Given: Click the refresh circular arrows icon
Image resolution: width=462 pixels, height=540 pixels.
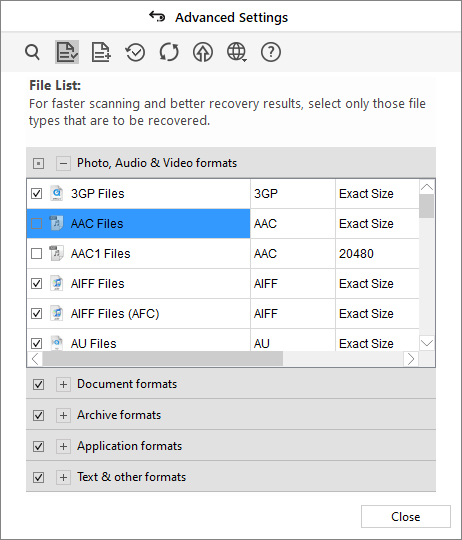Looking at the screenshot, I should (x=169, y=52).
